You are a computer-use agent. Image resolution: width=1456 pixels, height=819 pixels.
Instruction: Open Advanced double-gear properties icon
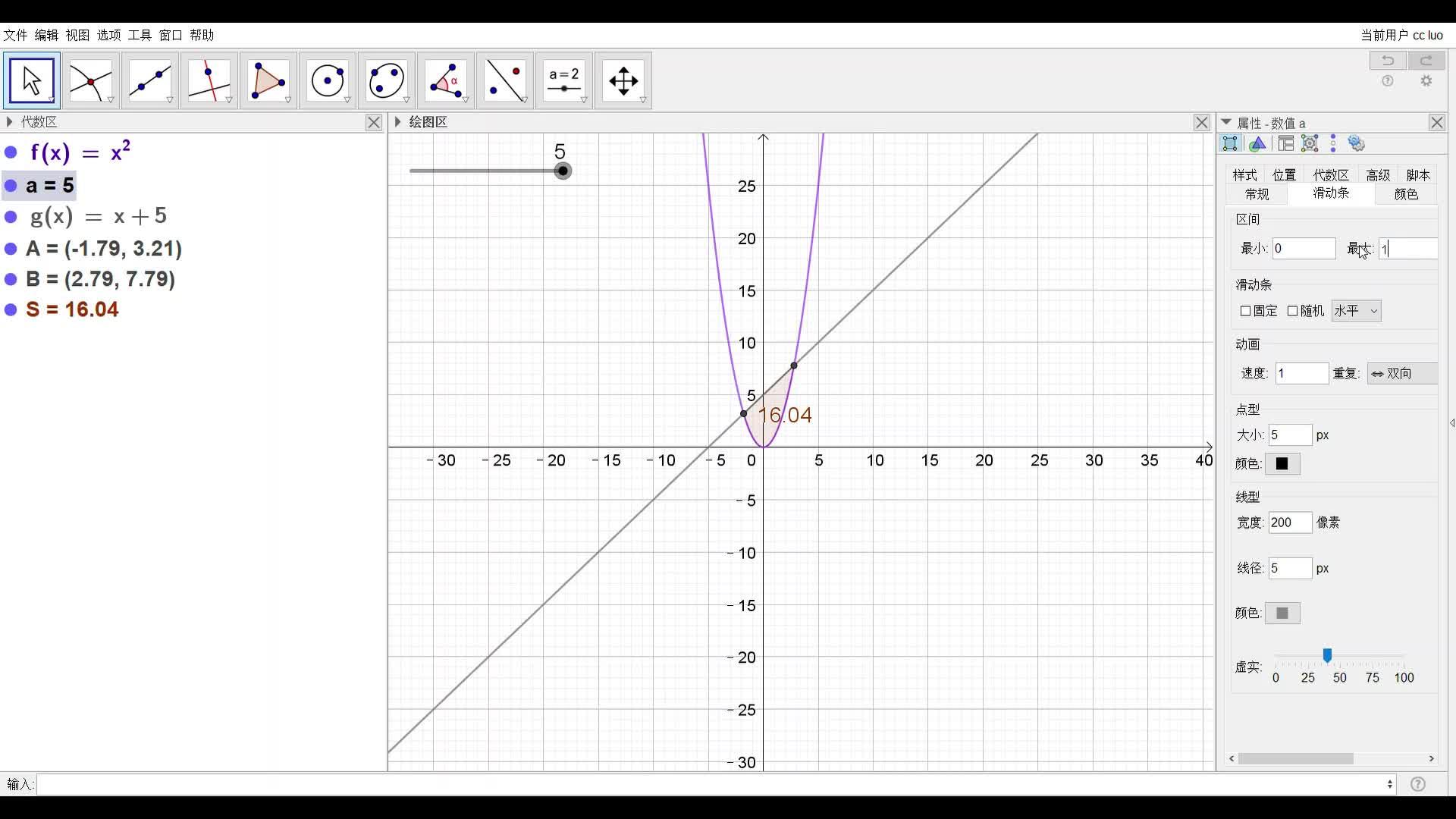[1357, 143]
